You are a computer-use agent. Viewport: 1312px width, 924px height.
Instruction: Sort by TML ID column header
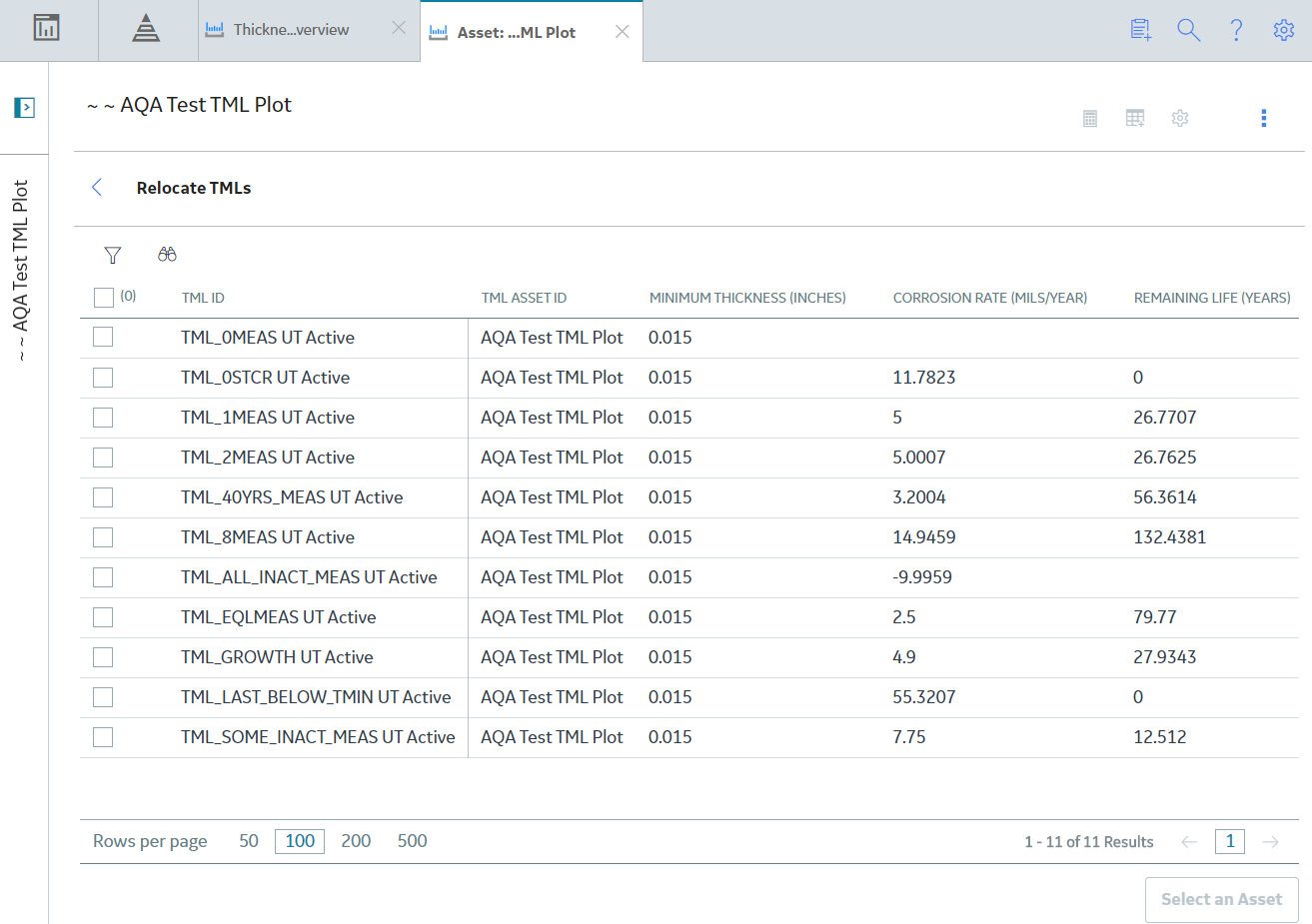203,298
